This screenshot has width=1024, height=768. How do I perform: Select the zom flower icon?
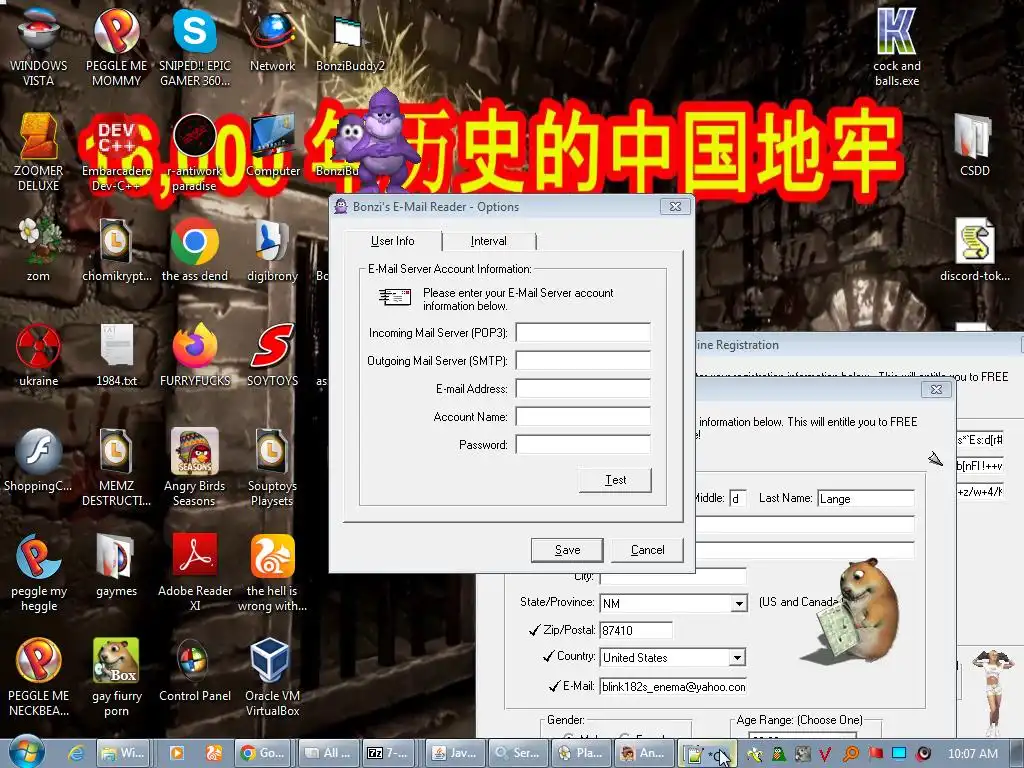coord(38,251)
